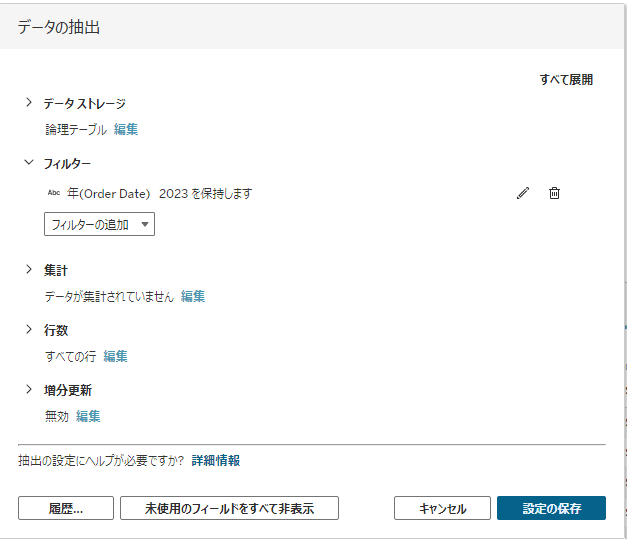This screenshot has width=627, height=539.
Task: Open the フィルターの追加 dropdown
Action: click(99, 224)
